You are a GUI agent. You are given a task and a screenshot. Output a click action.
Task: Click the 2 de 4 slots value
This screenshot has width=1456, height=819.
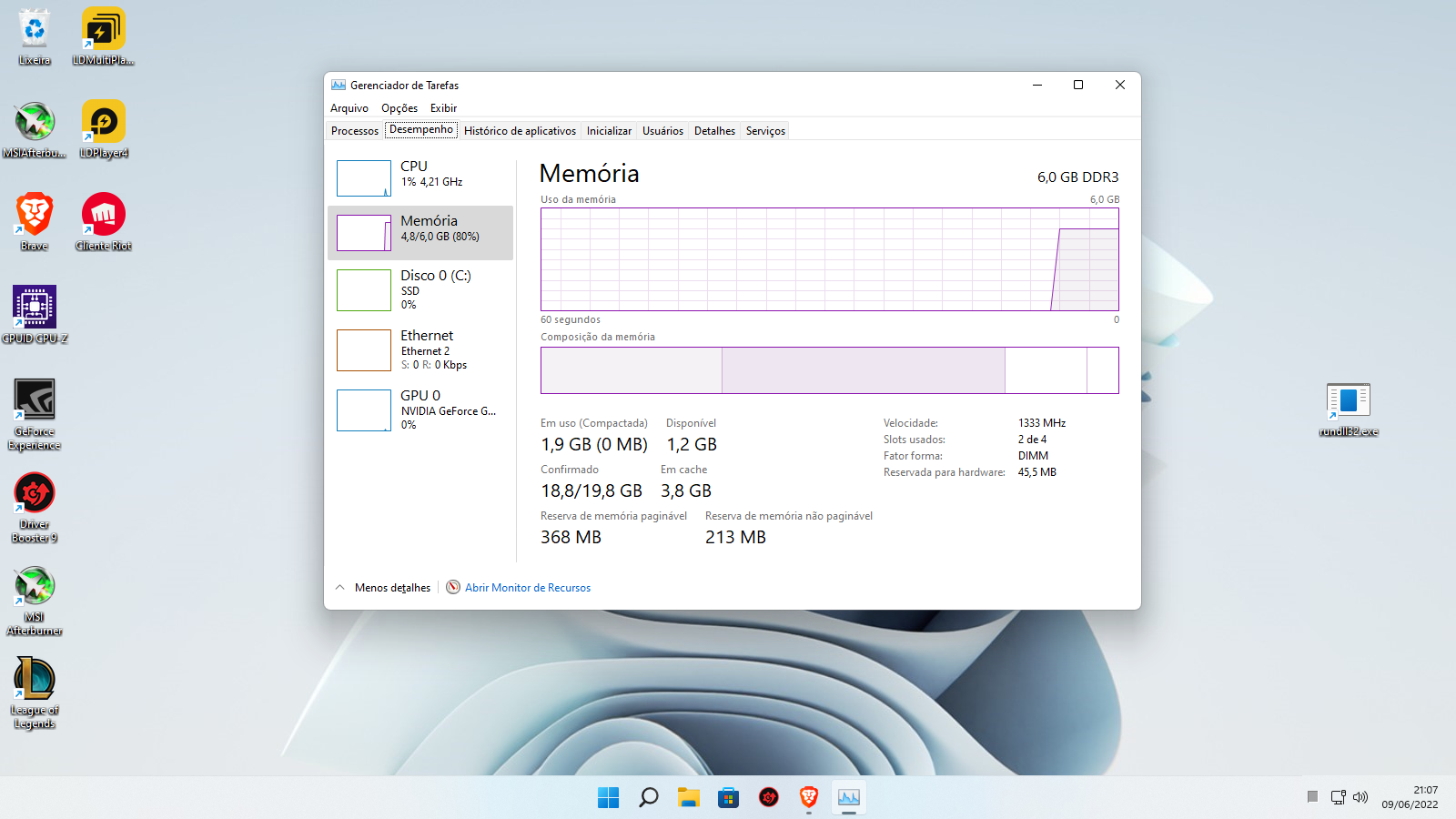coord(1032,440)
